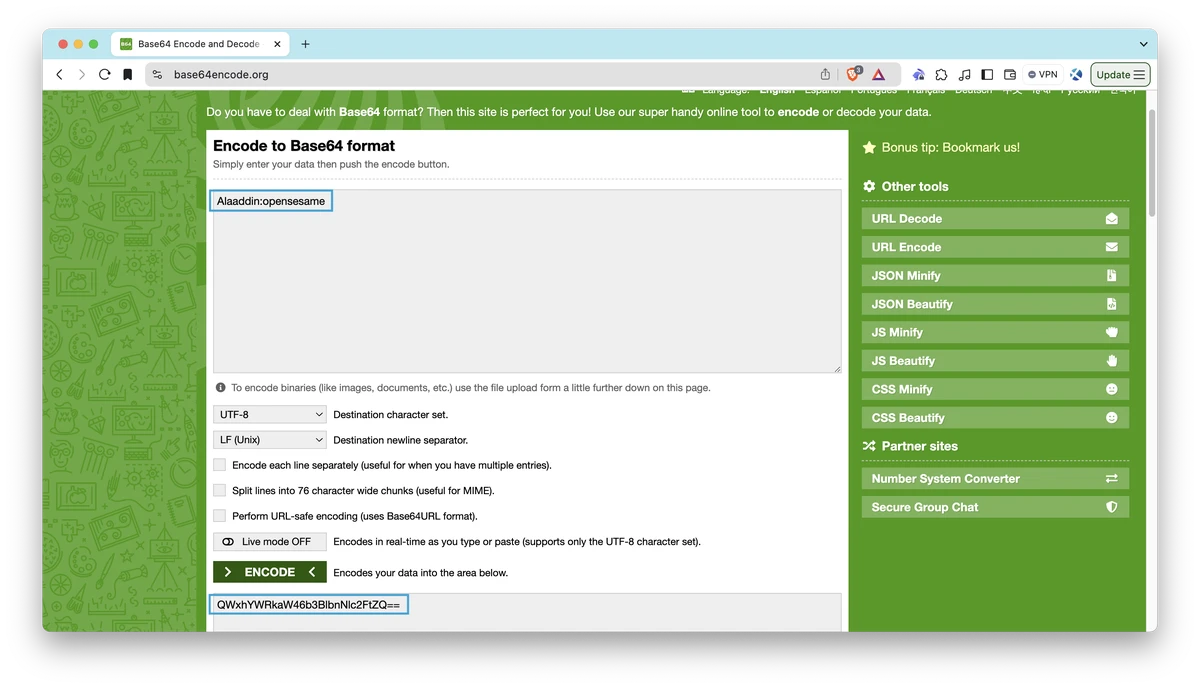Image resolution: width=1200 pixels, height=688 pixels.
Task: Select the English language option
Action: click(777, 89)
